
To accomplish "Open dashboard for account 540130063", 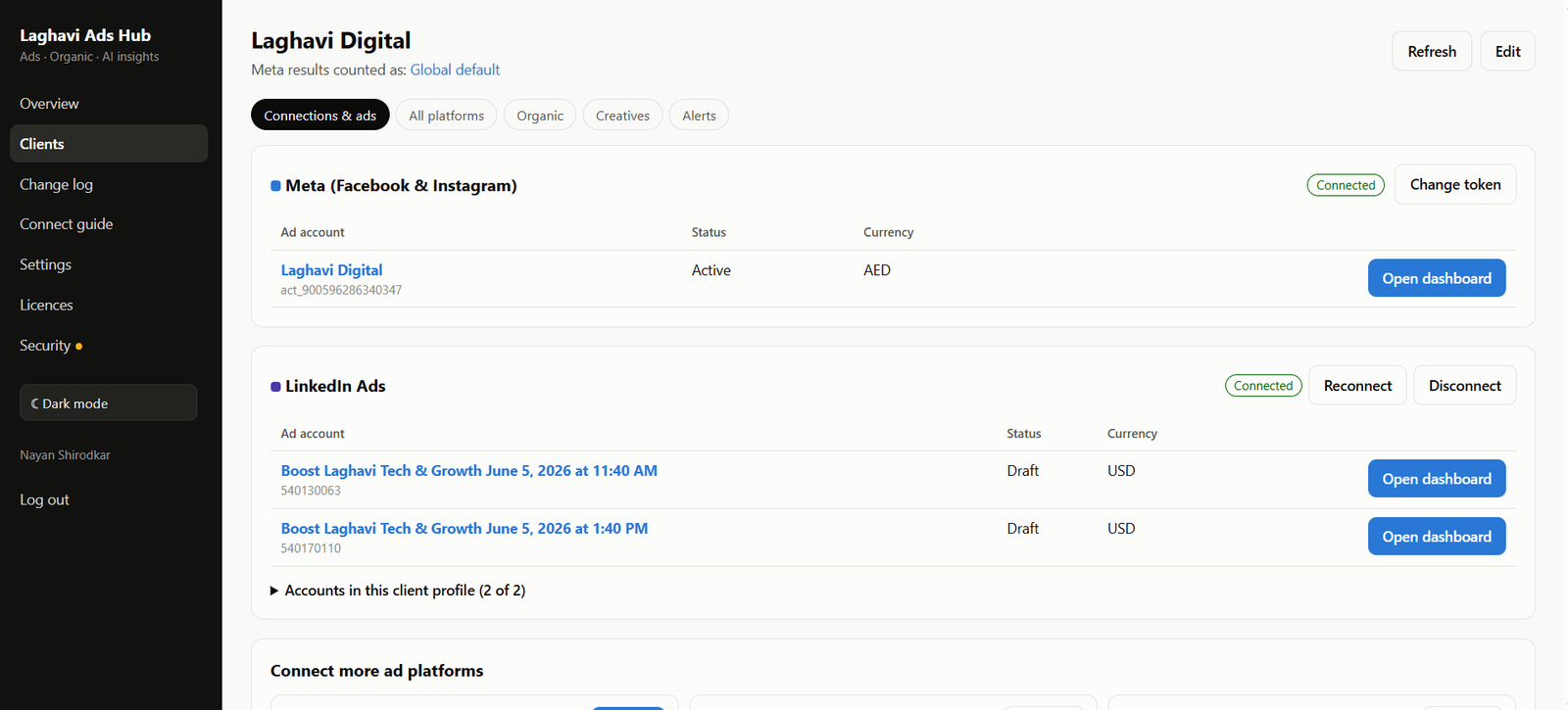I will tap(1437, 479).
